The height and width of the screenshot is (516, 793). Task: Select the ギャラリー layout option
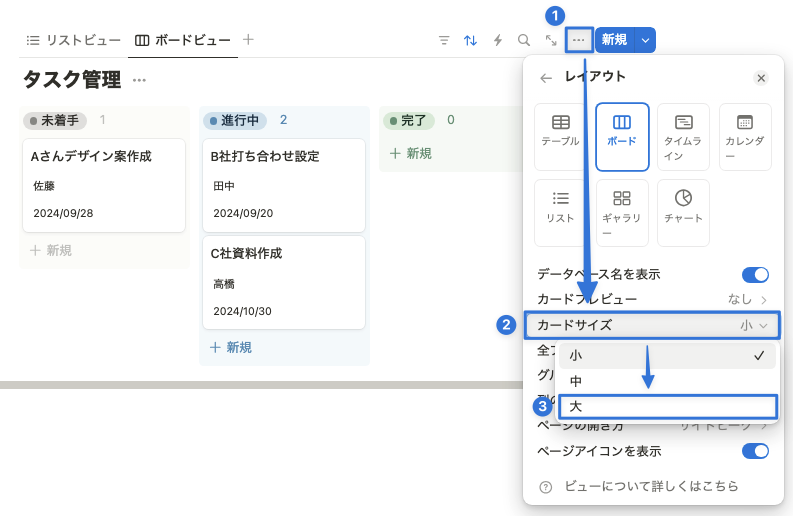[x=622, y=212]
